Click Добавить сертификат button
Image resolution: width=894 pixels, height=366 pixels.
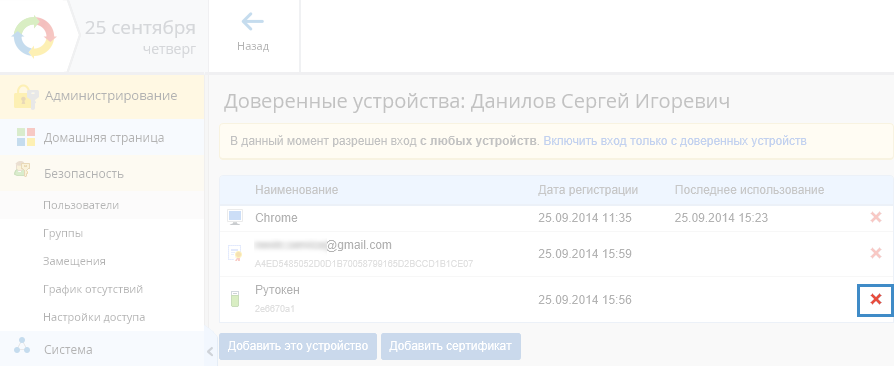point(450,346)
